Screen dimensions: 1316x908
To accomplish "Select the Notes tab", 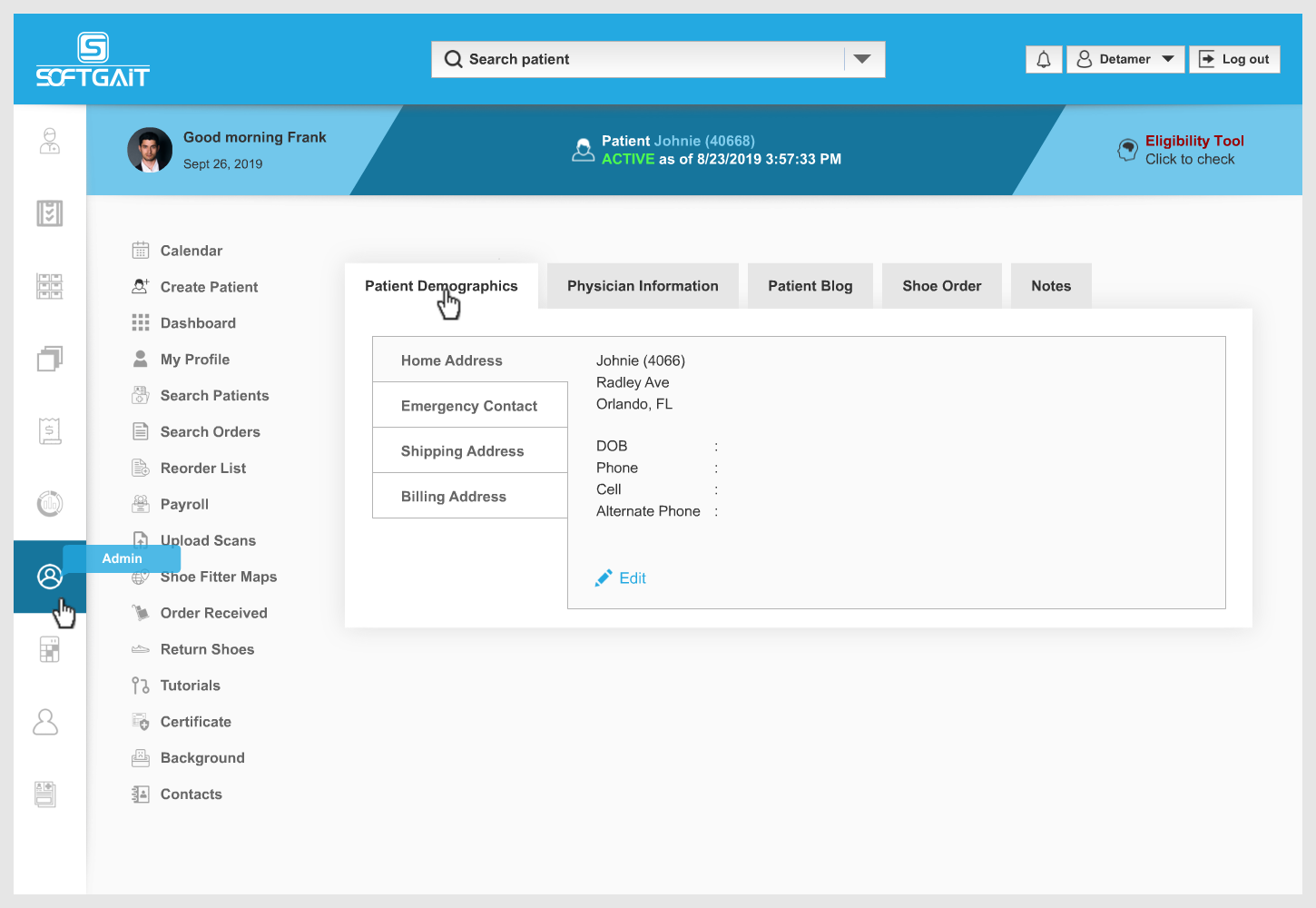I will pyautogui.click(x=1051, y=286).
